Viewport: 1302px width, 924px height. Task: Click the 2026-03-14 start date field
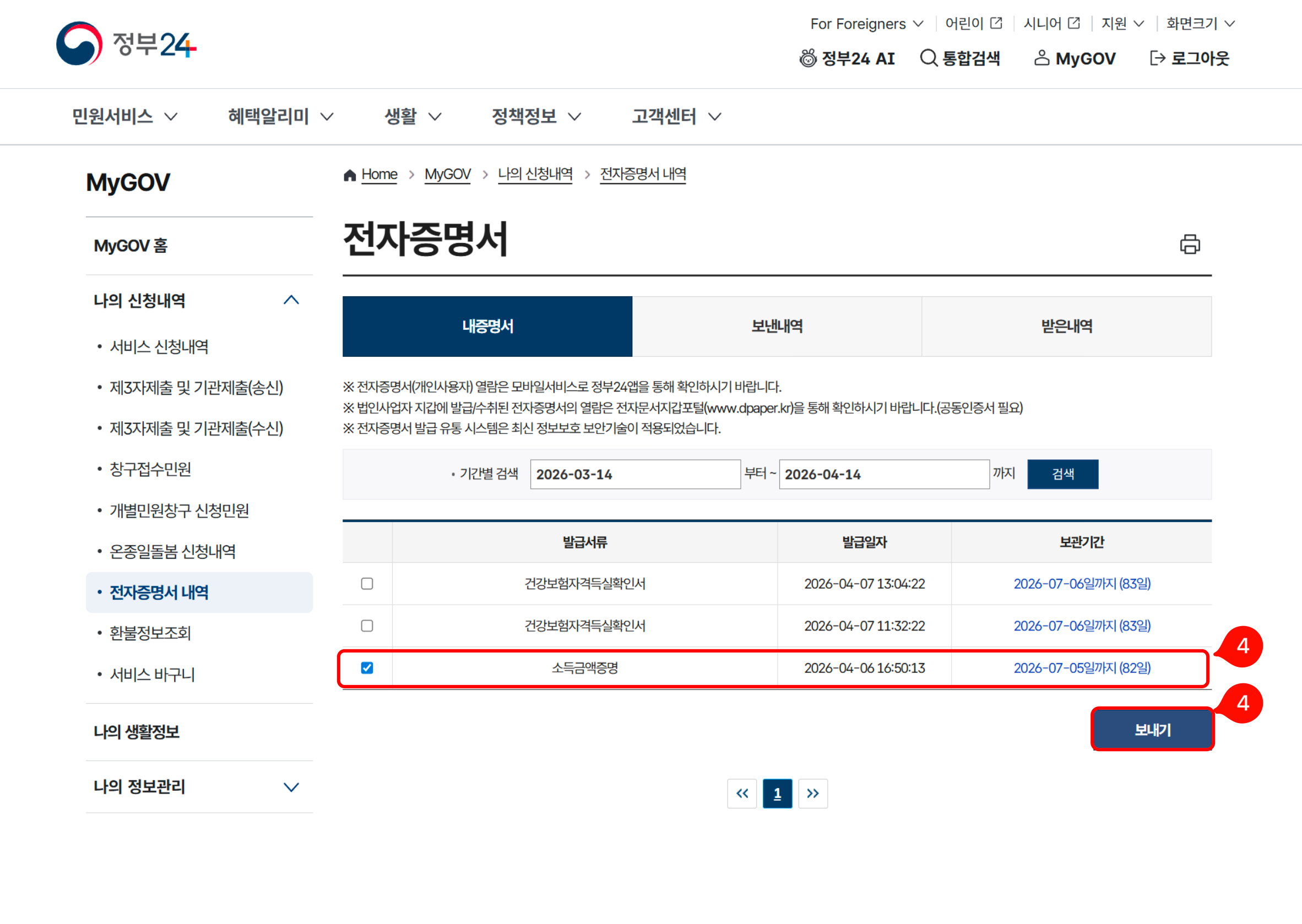(634, 474)
